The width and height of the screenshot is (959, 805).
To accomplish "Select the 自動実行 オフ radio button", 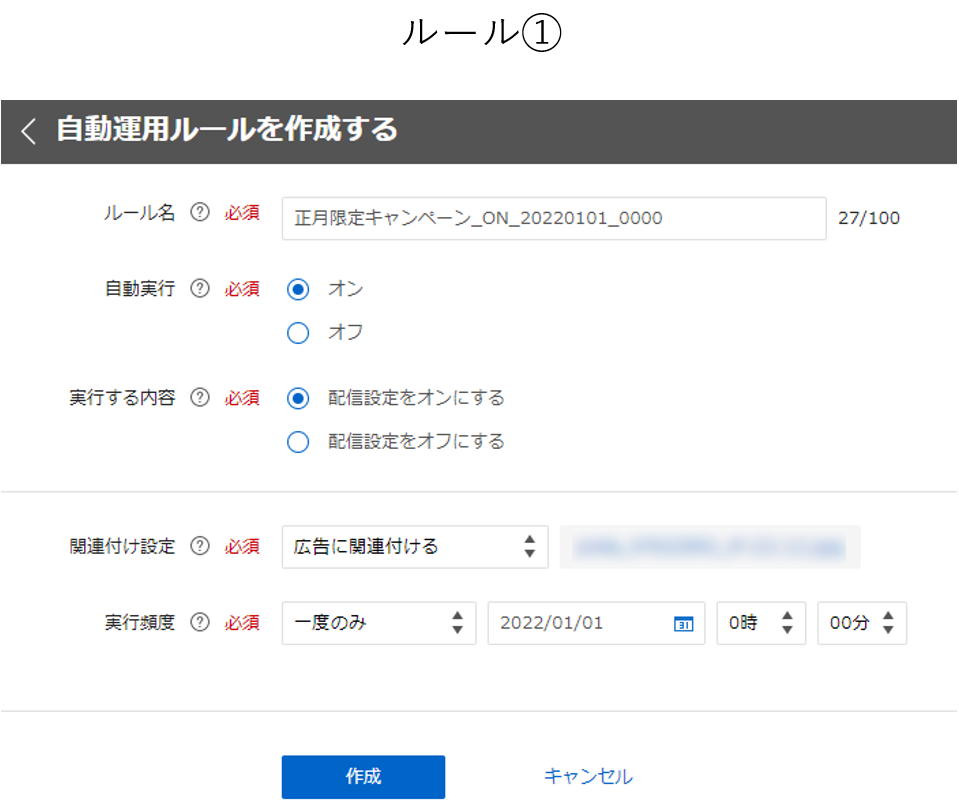I will pyautogui.click(x=298, y=333).
